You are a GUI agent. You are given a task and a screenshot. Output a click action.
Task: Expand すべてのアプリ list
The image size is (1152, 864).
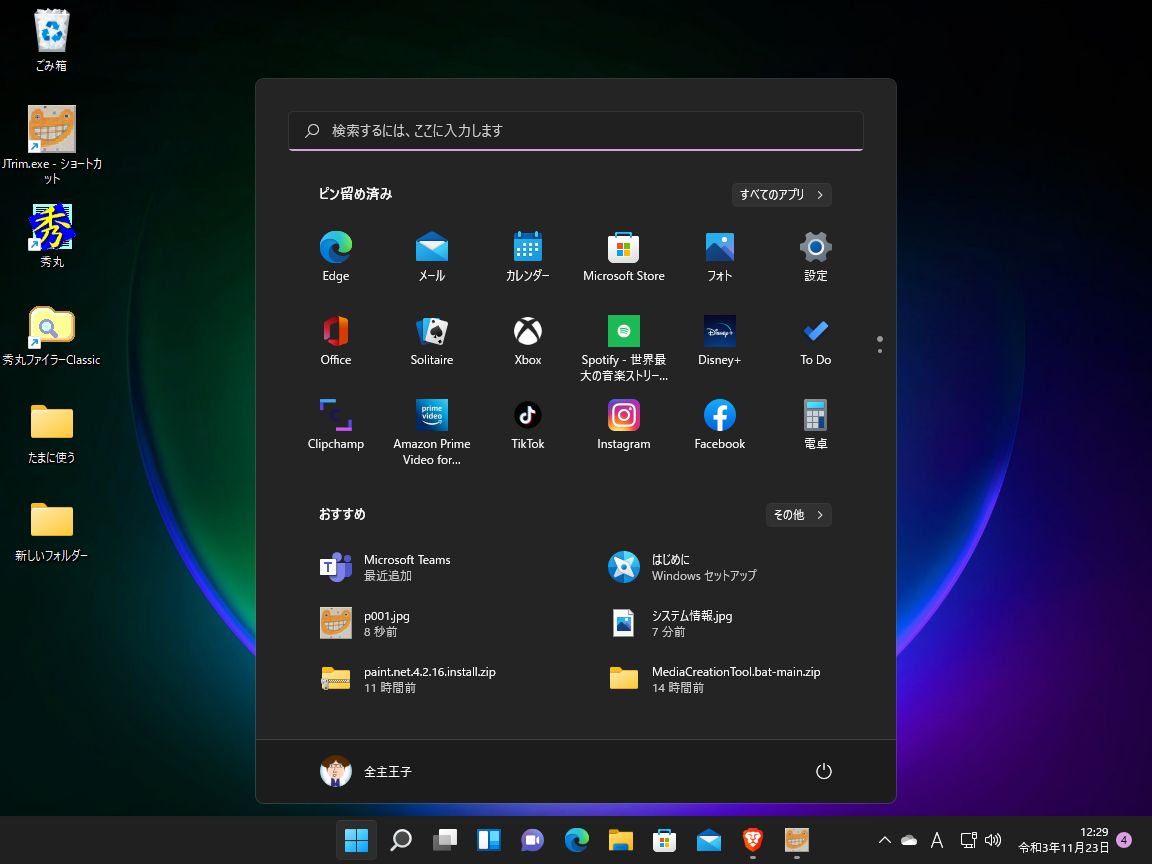click(782, 195)
